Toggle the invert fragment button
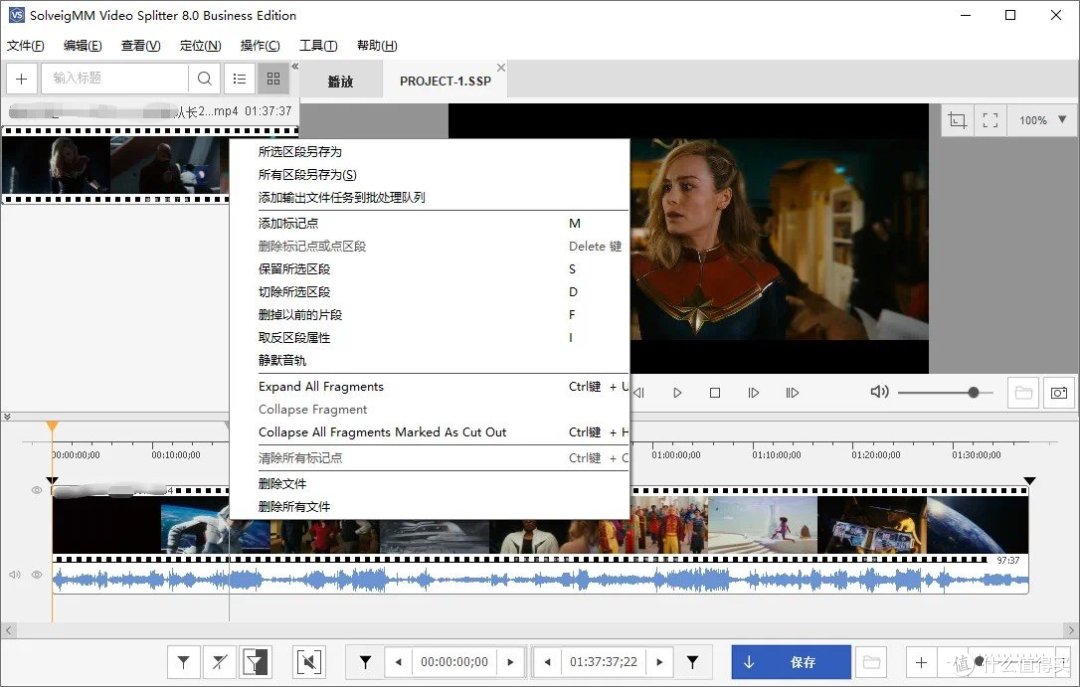 (x=256, y=662)
